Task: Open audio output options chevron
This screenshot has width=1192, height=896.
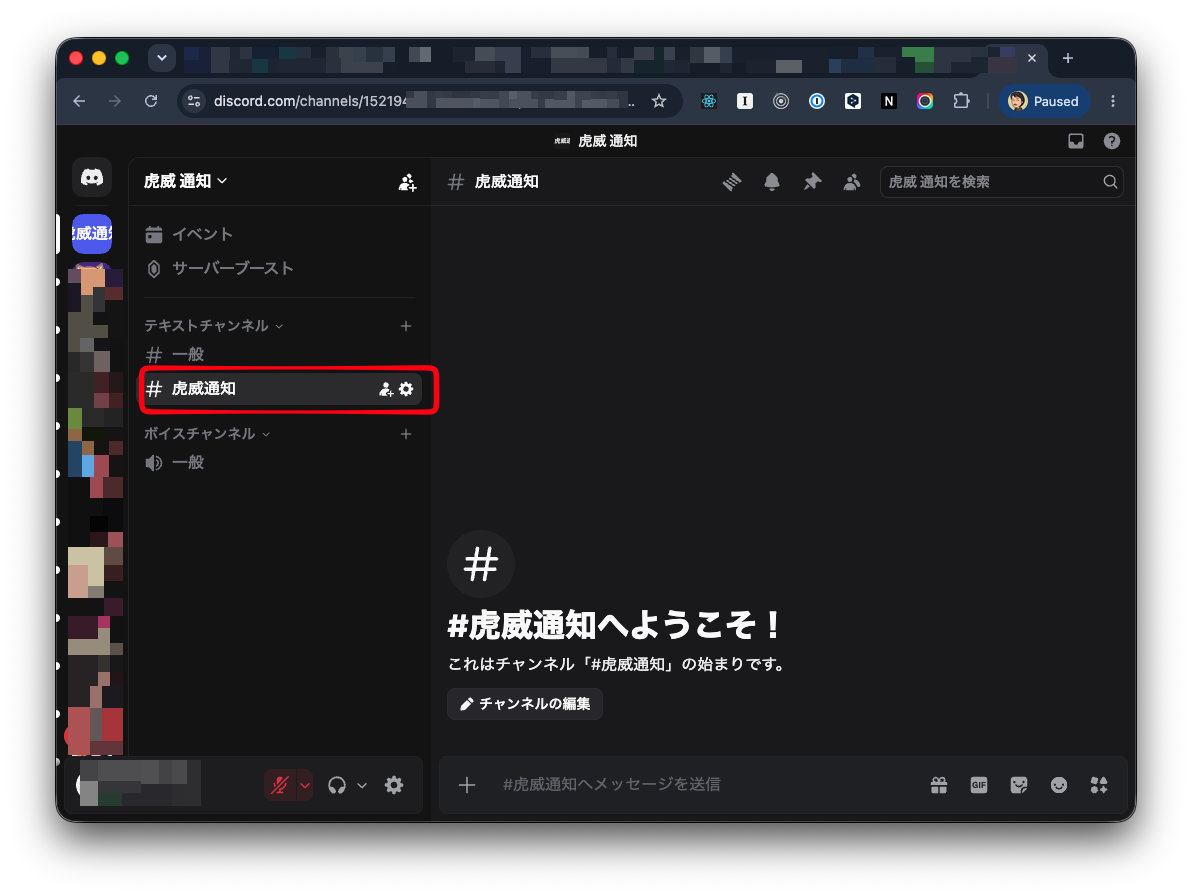Action: pyautogui.click(x=362, y=785)
